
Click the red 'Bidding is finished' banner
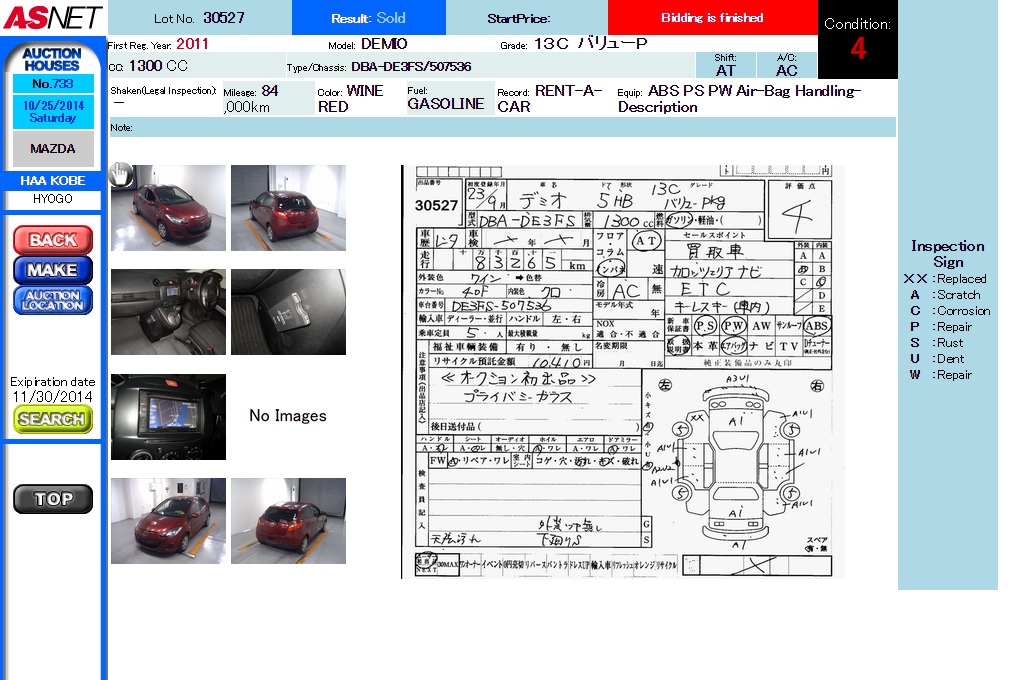[x=712, y=18]
